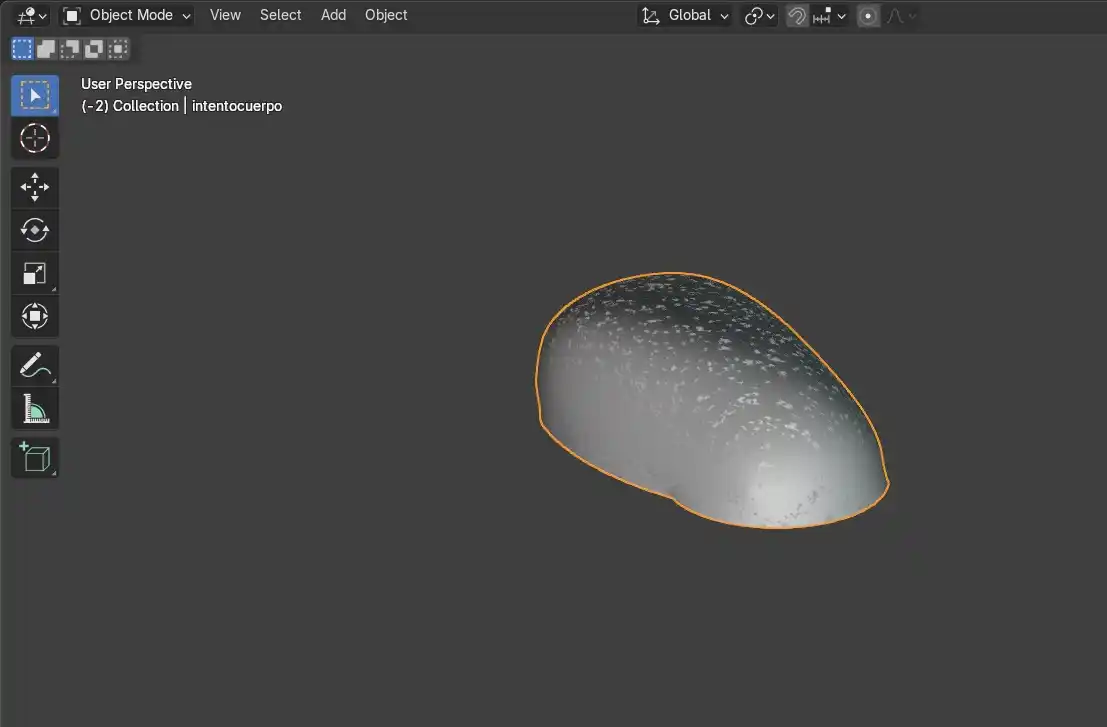This screenshot has height=727, width=1107.
Task: Open the editor type selector
Action: point(32,16)
